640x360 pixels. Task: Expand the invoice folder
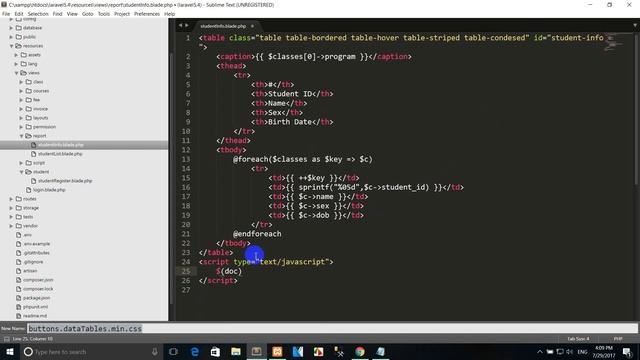point(21,109)
